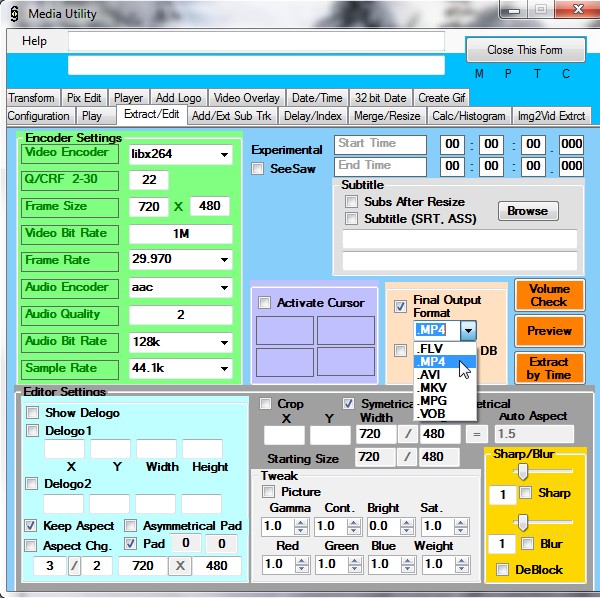Tick the Asymmetrical Pad checkbox

(130, 525)
